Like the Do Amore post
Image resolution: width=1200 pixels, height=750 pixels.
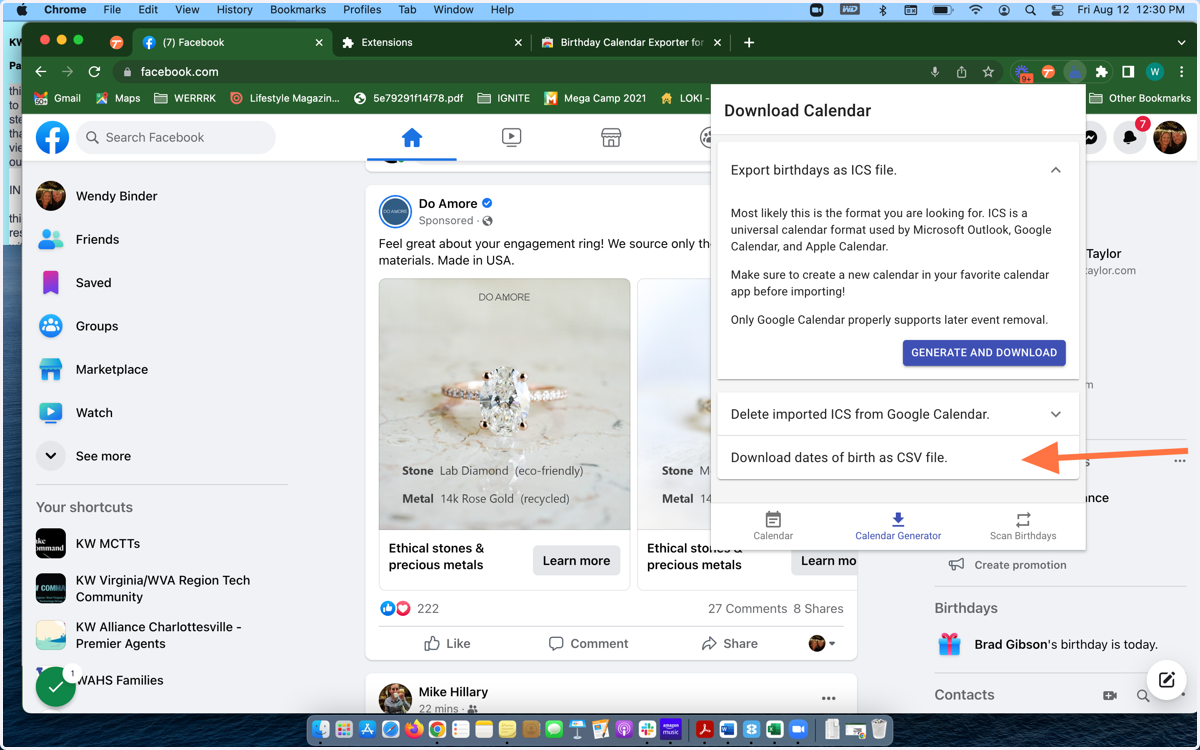click(x=447, y=644)
